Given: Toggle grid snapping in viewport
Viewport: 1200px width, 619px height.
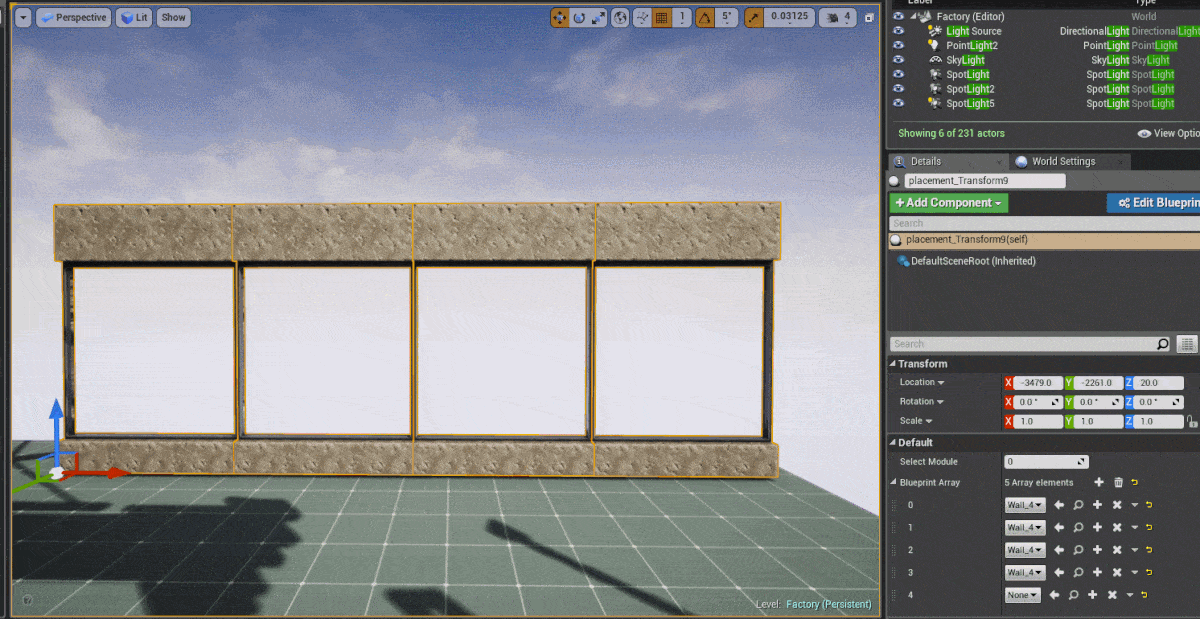Looking at the screenshot, I should click(x=662, y=17).
